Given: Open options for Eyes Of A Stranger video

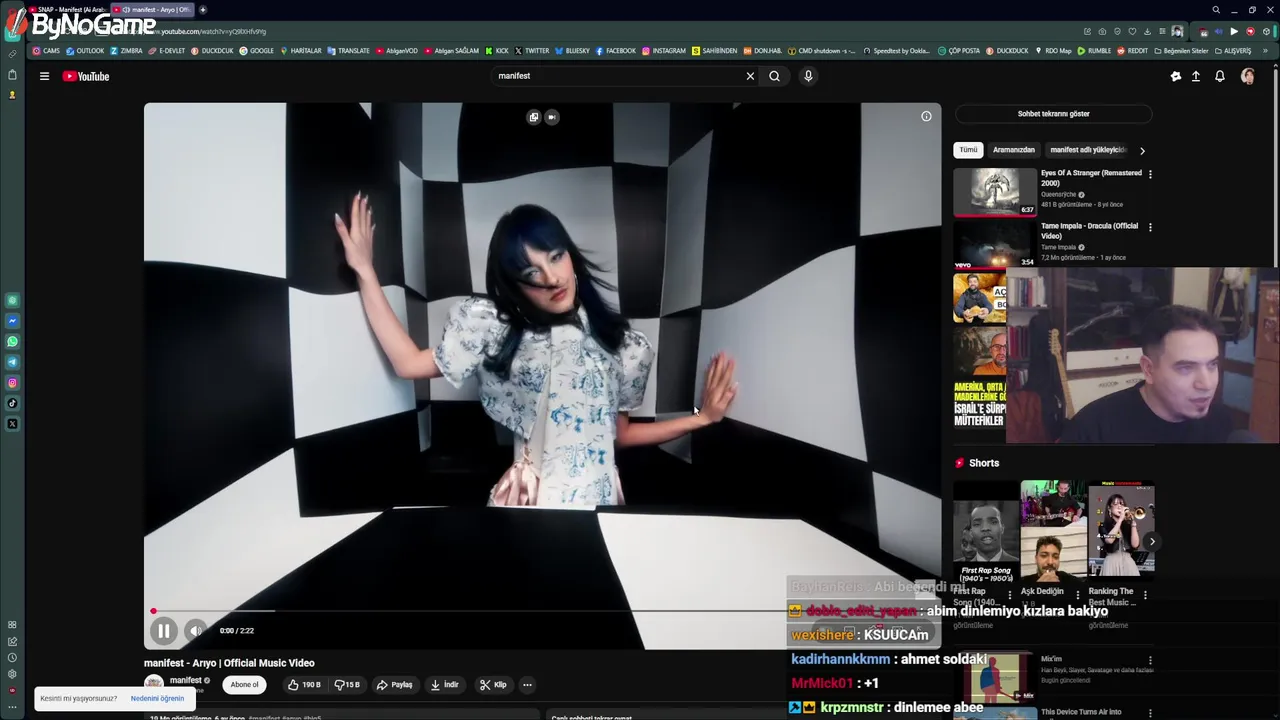Looking at the screenshot, I should pos(1150,174).
